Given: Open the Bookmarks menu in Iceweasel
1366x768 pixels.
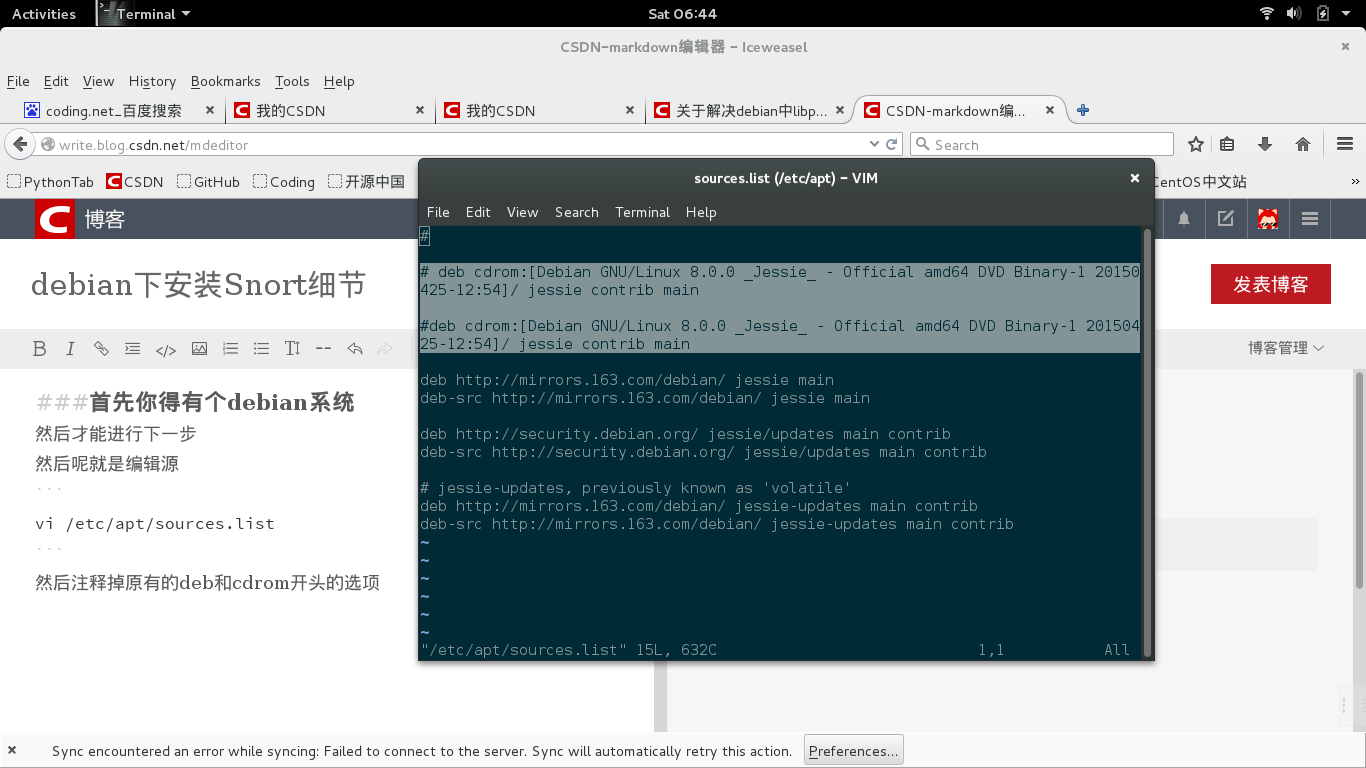Looking at the screenshot, I should (x=225, y=81).
